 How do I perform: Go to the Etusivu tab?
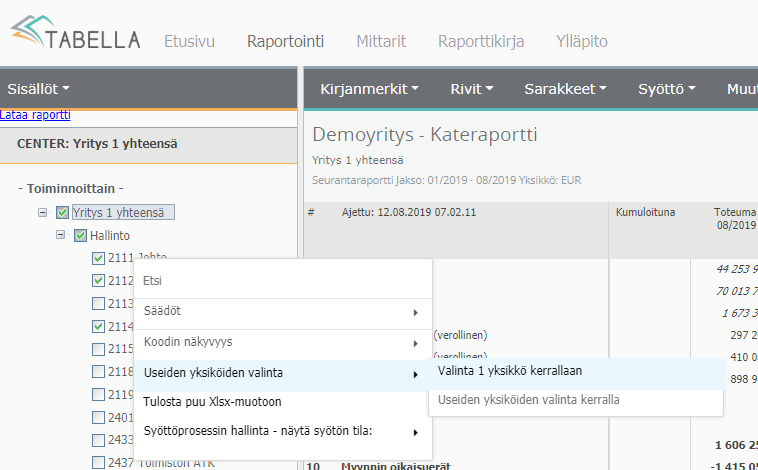coord(189,41)
